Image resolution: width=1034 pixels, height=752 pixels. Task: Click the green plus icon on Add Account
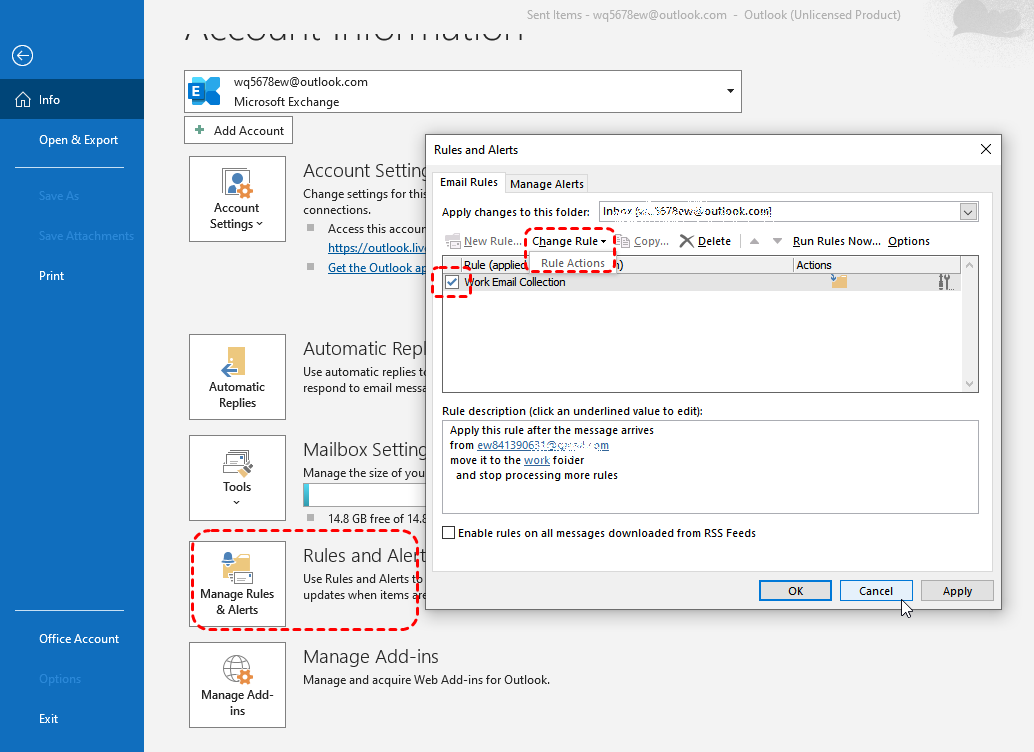coord(199,130)
